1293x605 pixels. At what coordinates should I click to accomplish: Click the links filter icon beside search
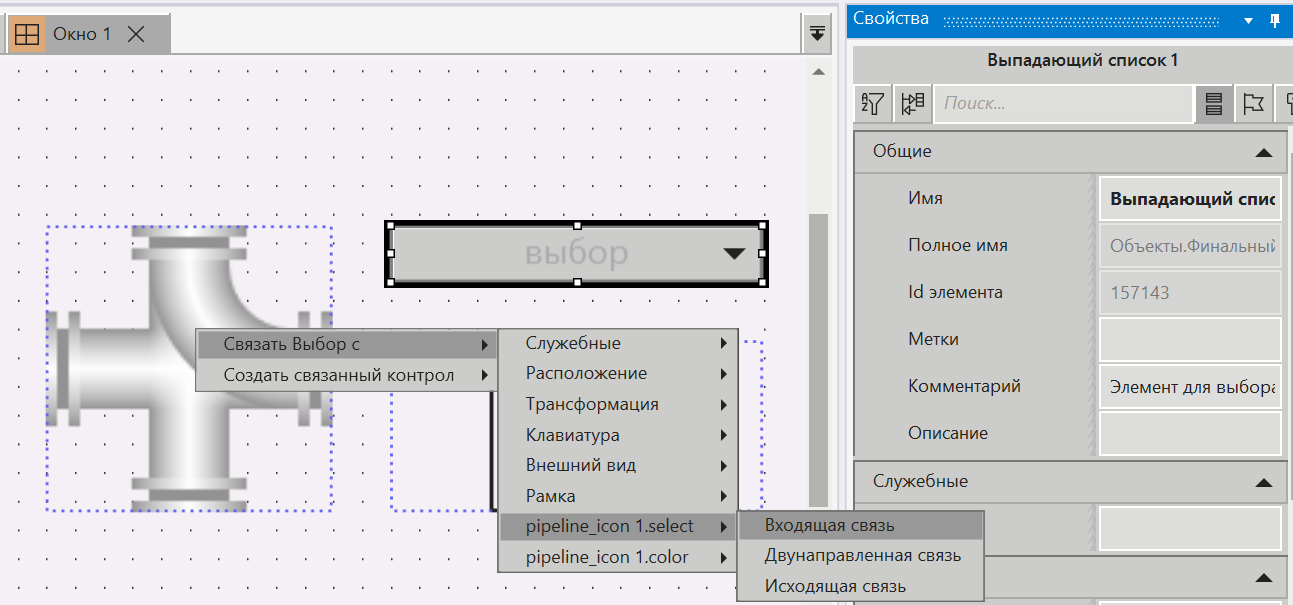[912, 103]
